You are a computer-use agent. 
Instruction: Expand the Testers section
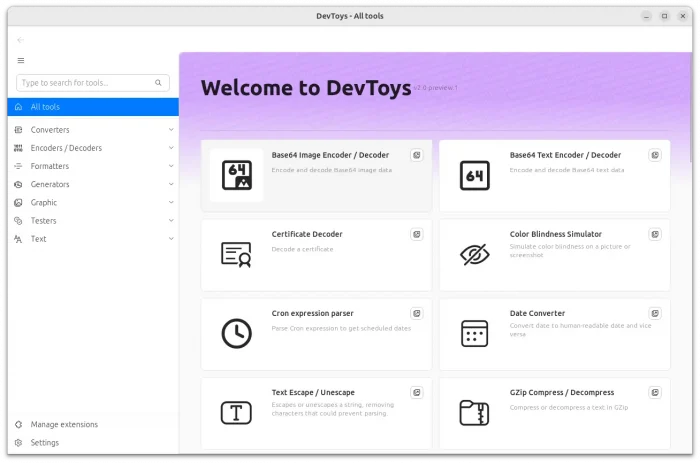(x=171, y=220)
